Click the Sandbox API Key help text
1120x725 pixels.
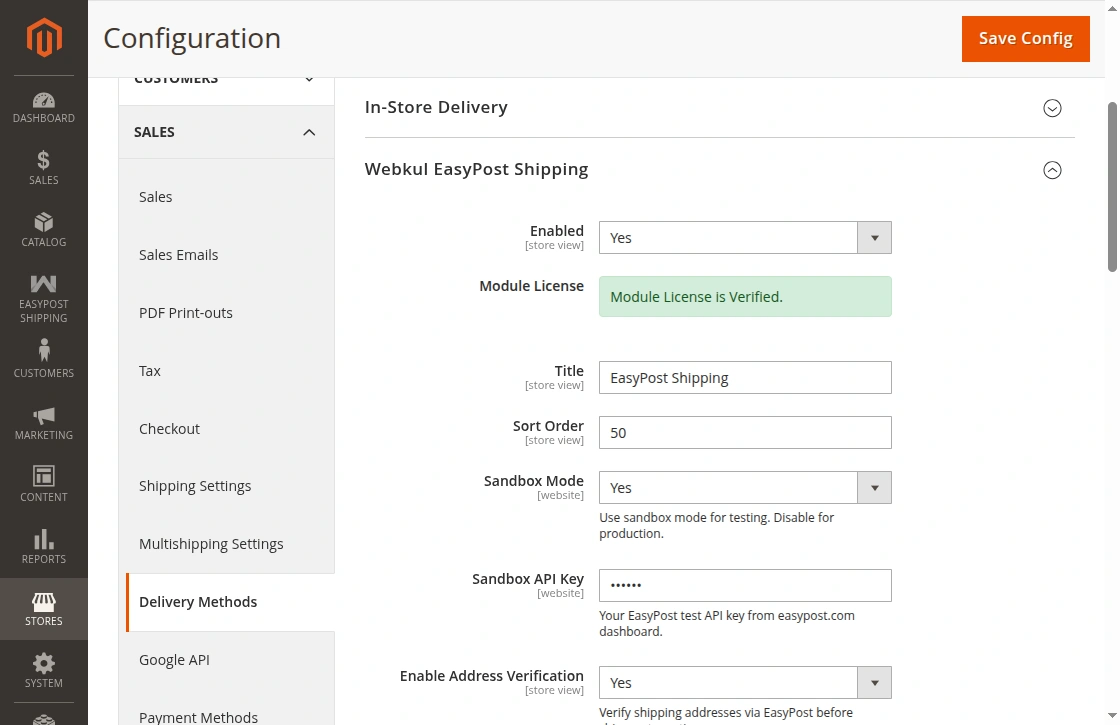(x=726, y=624)
